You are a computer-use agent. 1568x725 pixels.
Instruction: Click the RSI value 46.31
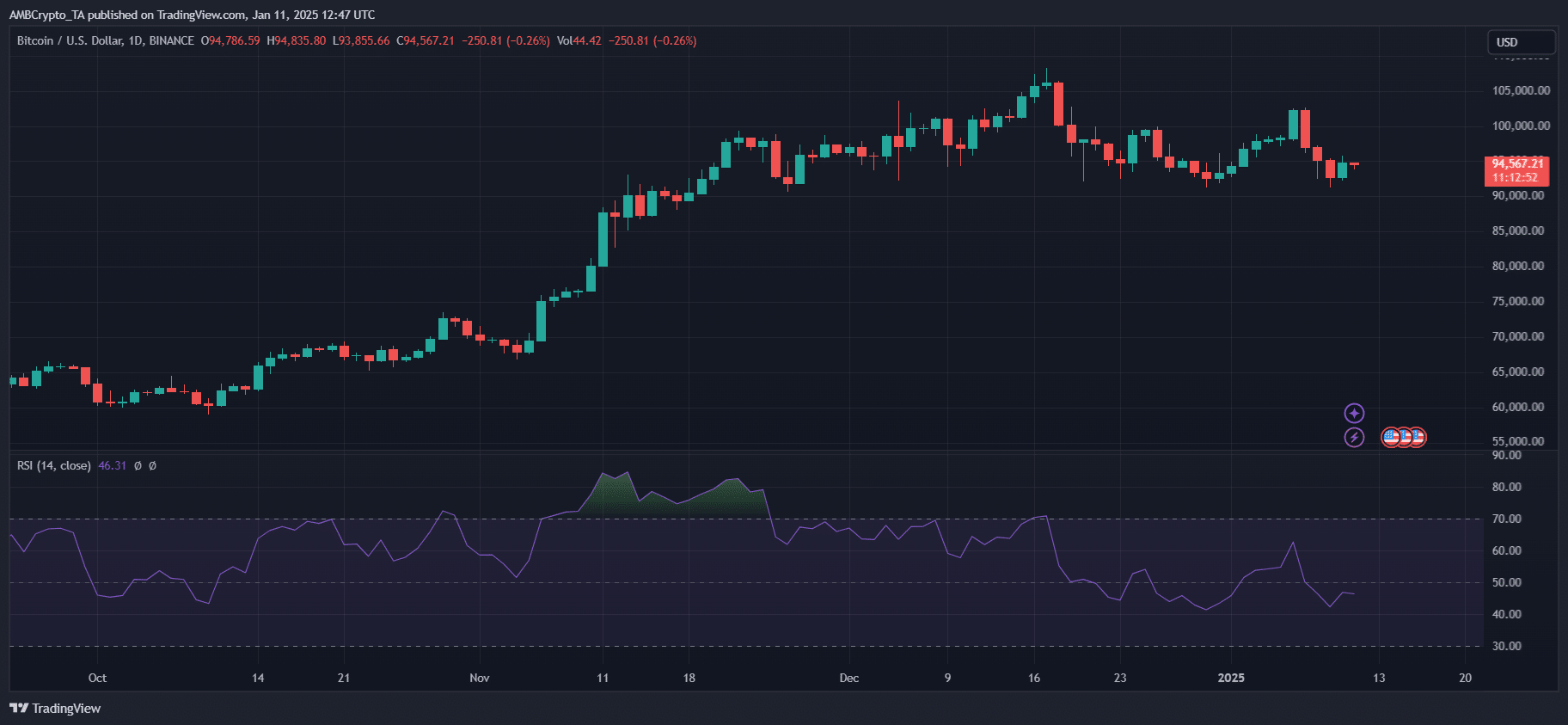(x=112, y=465)
